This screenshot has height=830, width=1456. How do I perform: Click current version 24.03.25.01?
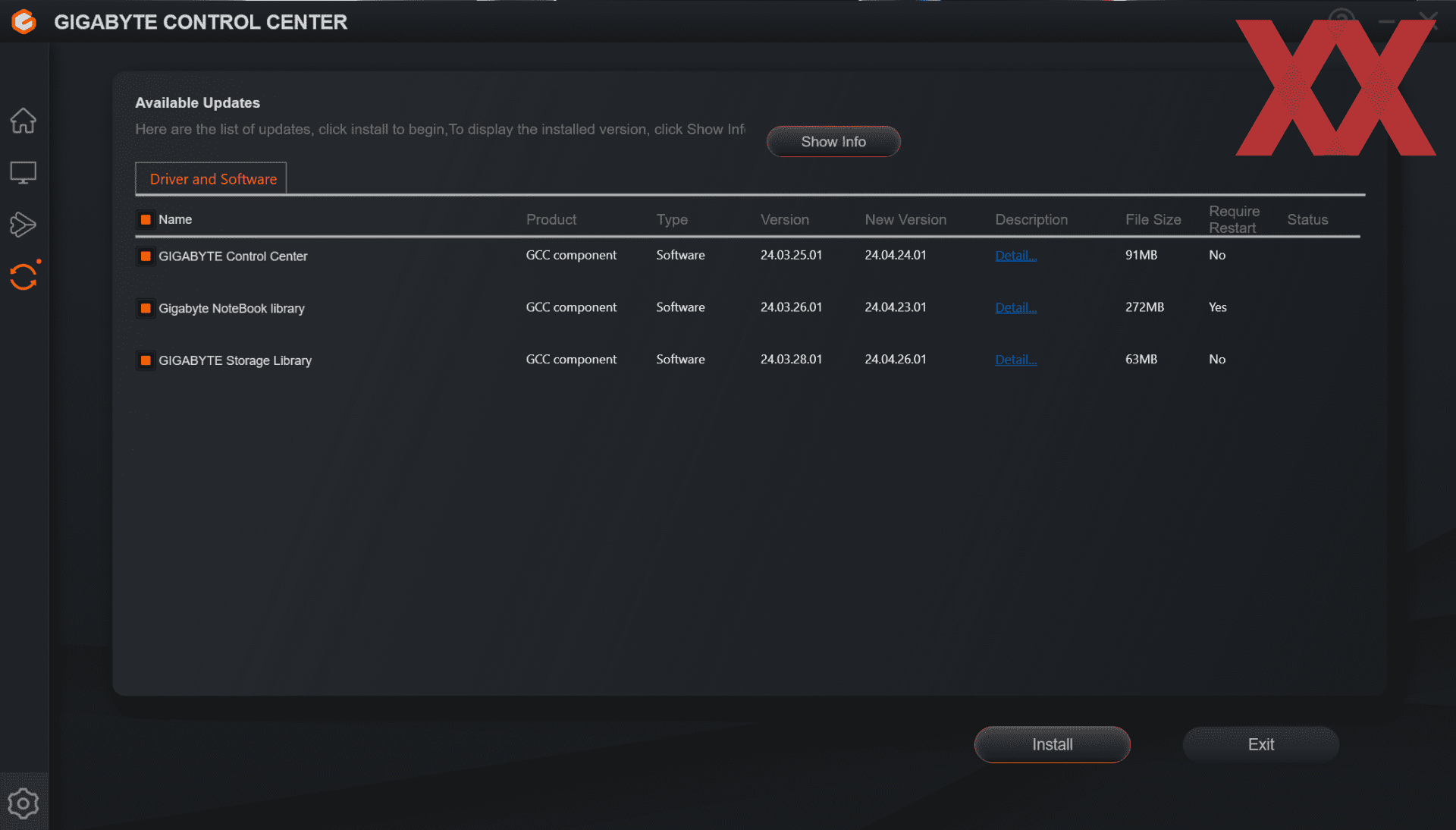(791, 256)
